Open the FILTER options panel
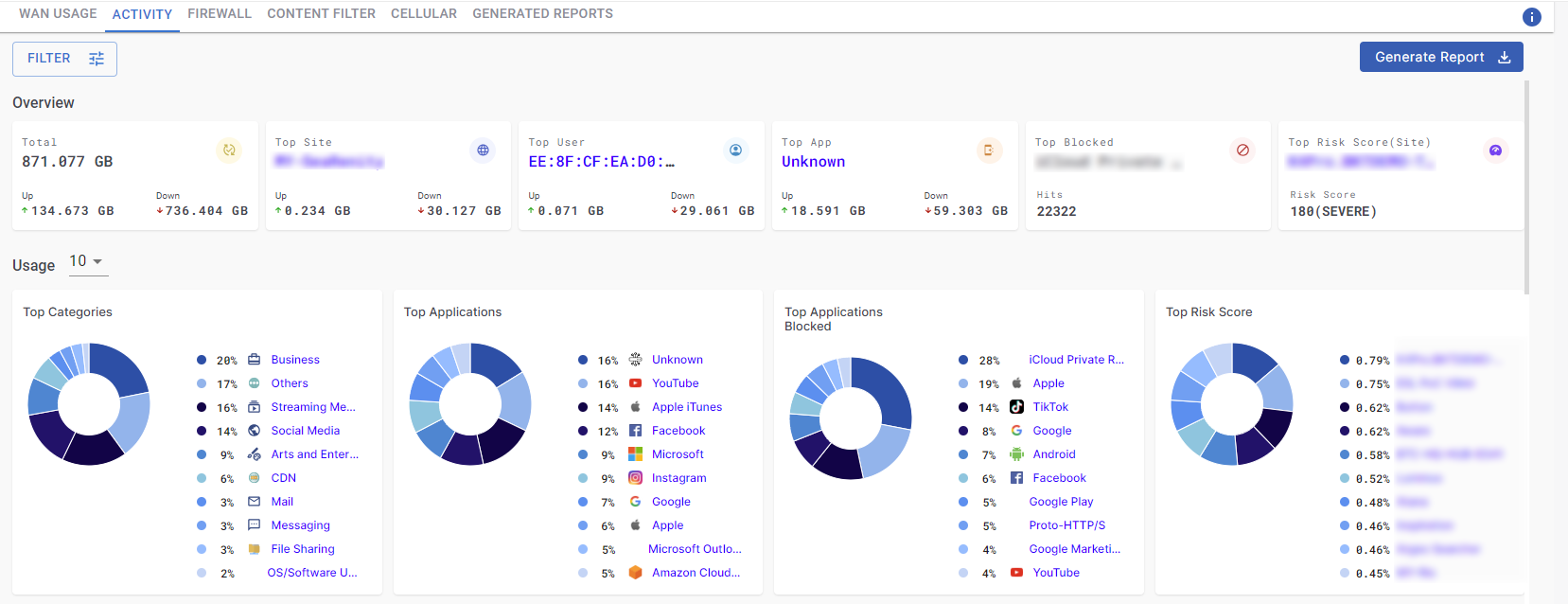 (64, 59)
